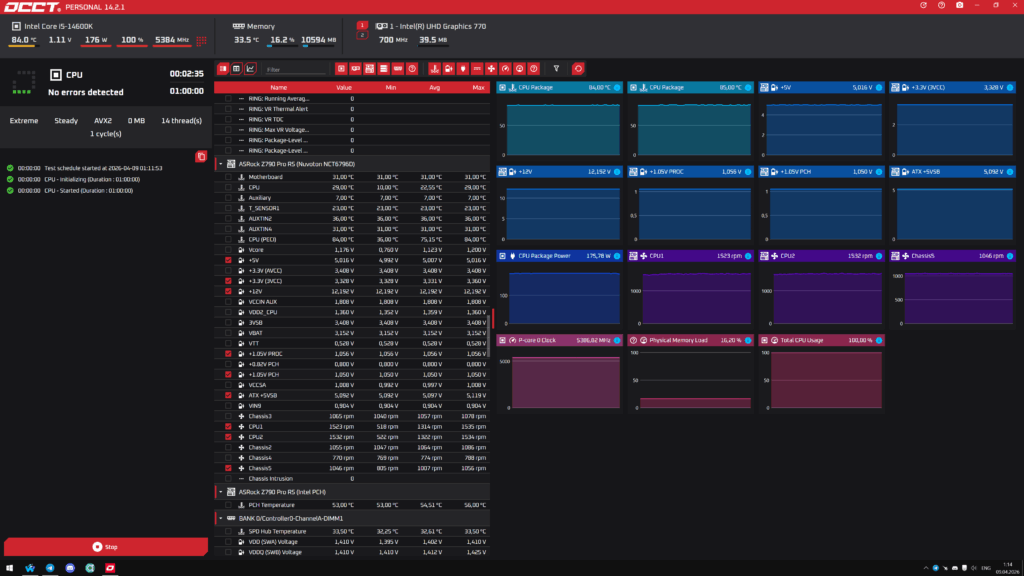Click the AVX2 instruction set label
Screen dimensions: 1024x576
coord(103,121)
